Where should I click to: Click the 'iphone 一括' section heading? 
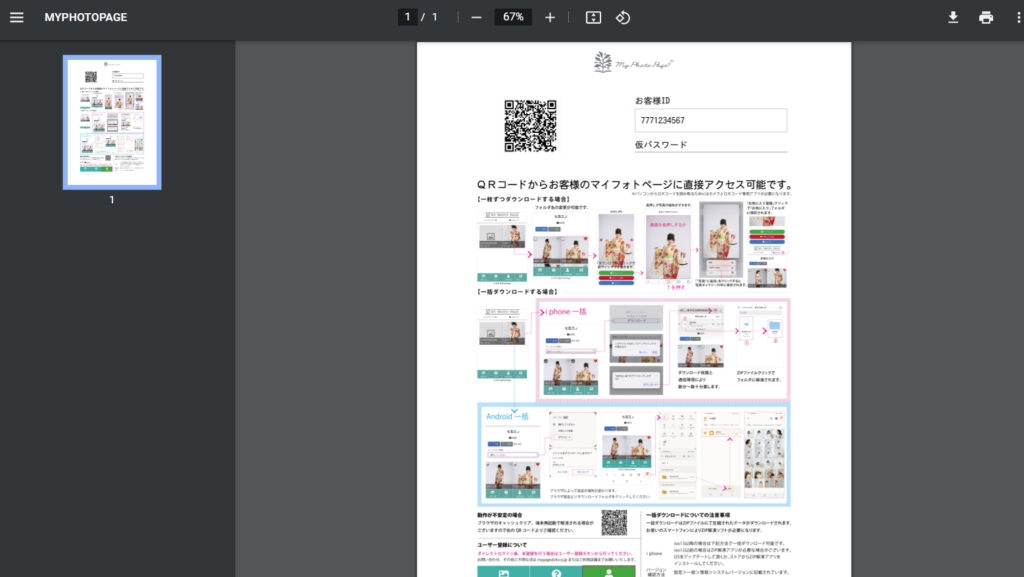pyautogui.click(x=566, y=311)
